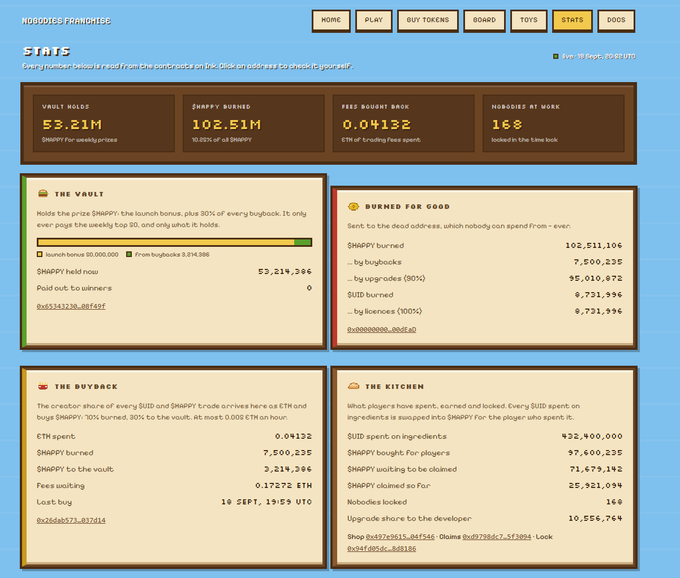Click the burned by buybacks value in Burned For Good

tap(598, 262)
